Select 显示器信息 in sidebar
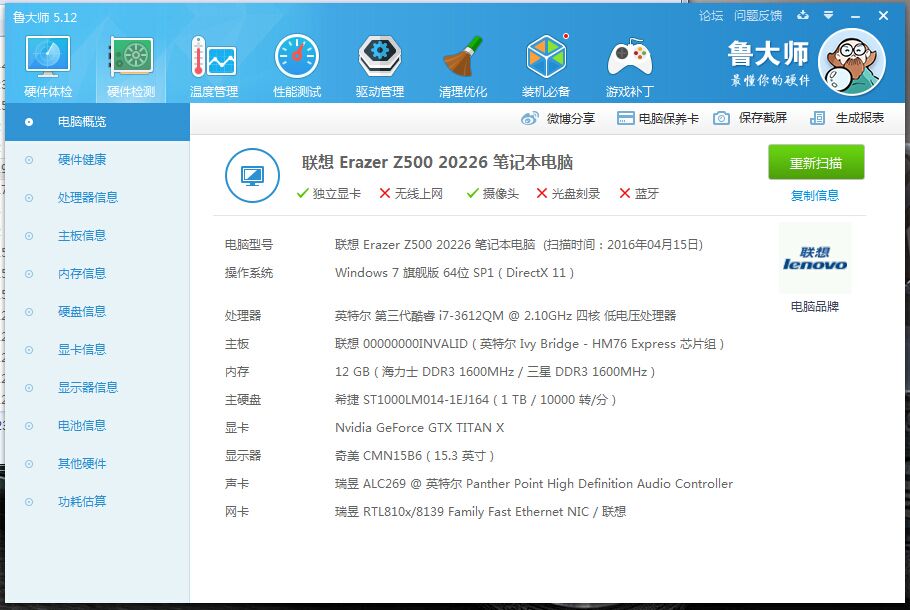 [98, 388]
